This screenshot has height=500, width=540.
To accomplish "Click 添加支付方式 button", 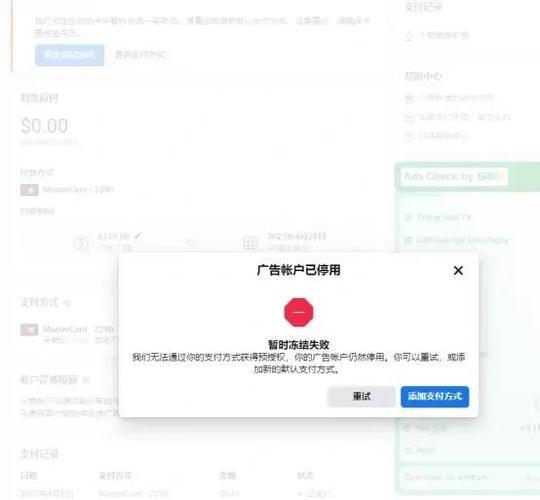I will [435, 396].
